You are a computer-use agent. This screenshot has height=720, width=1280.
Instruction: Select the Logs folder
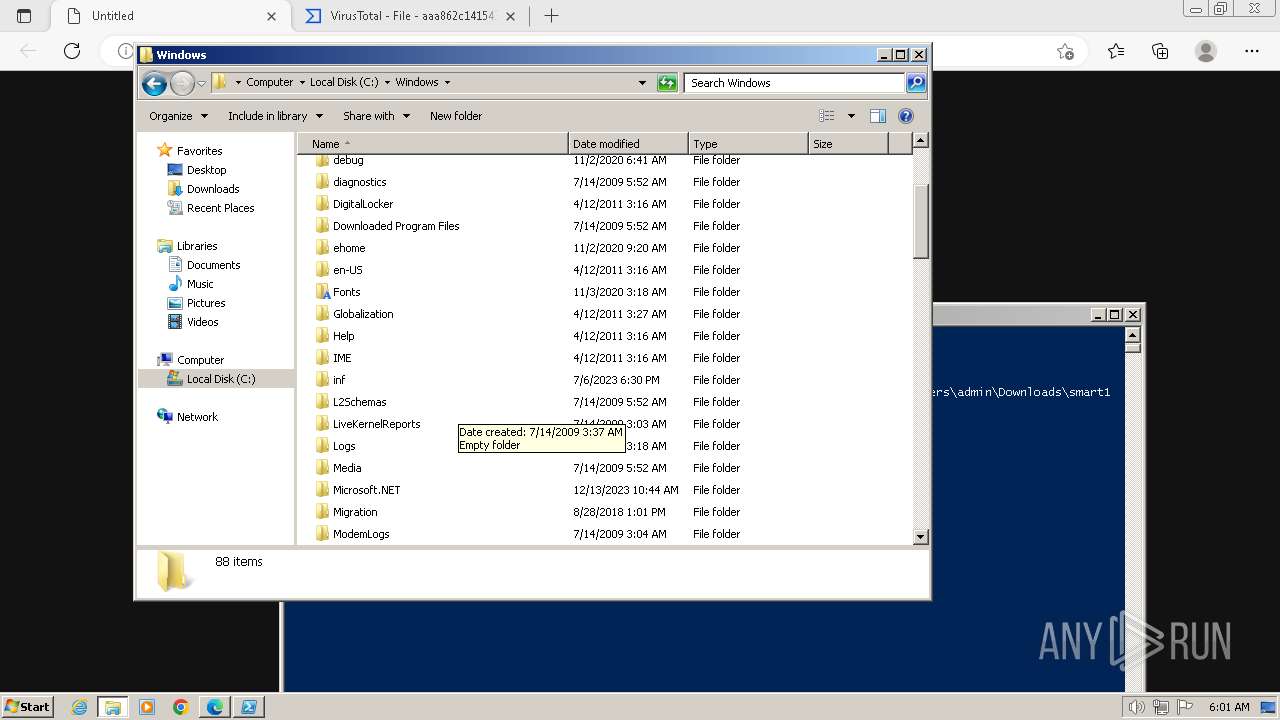[x=344, y=446]
